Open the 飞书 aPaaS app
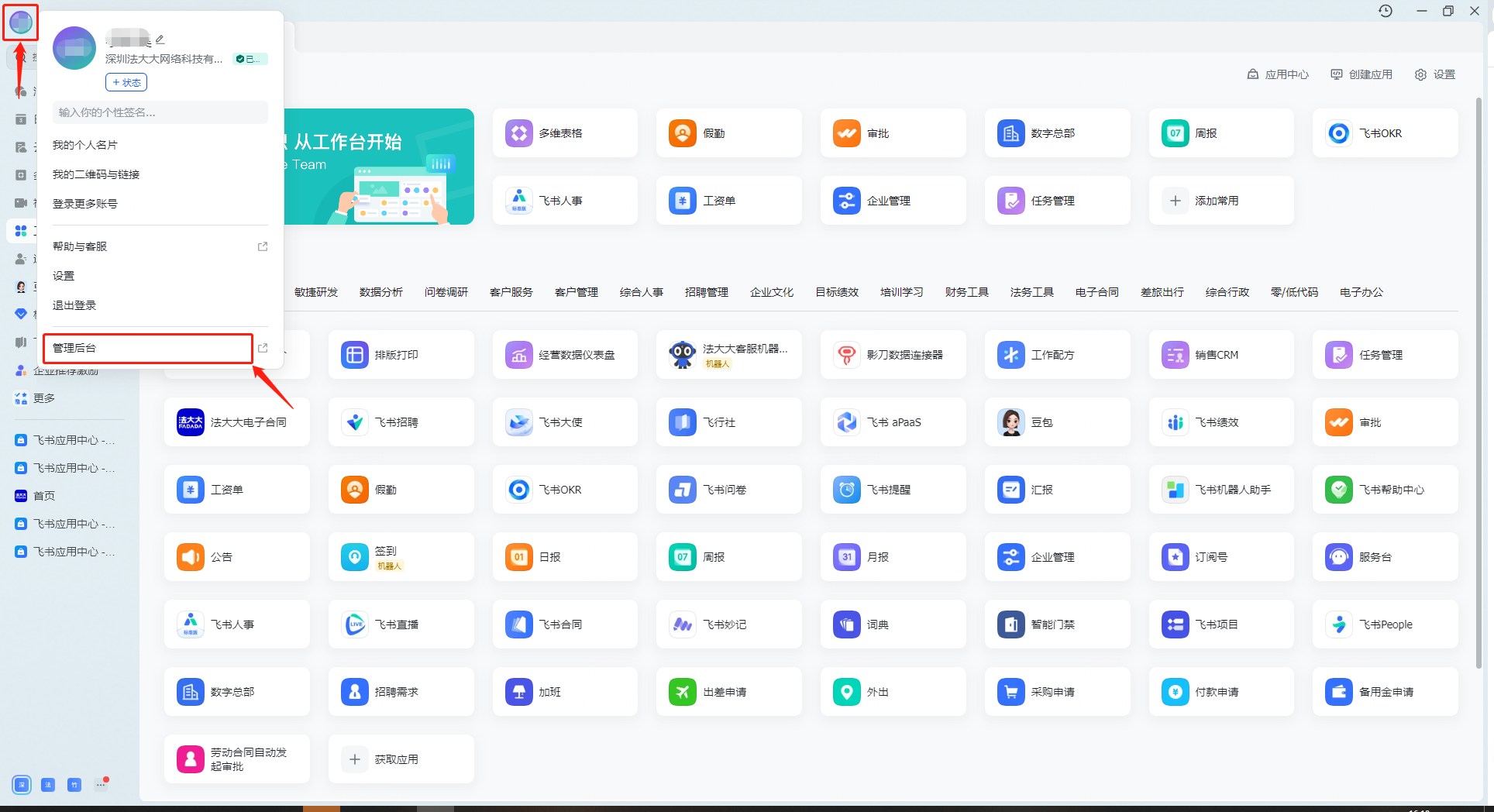1494x812 pixels. pos(893,422)
